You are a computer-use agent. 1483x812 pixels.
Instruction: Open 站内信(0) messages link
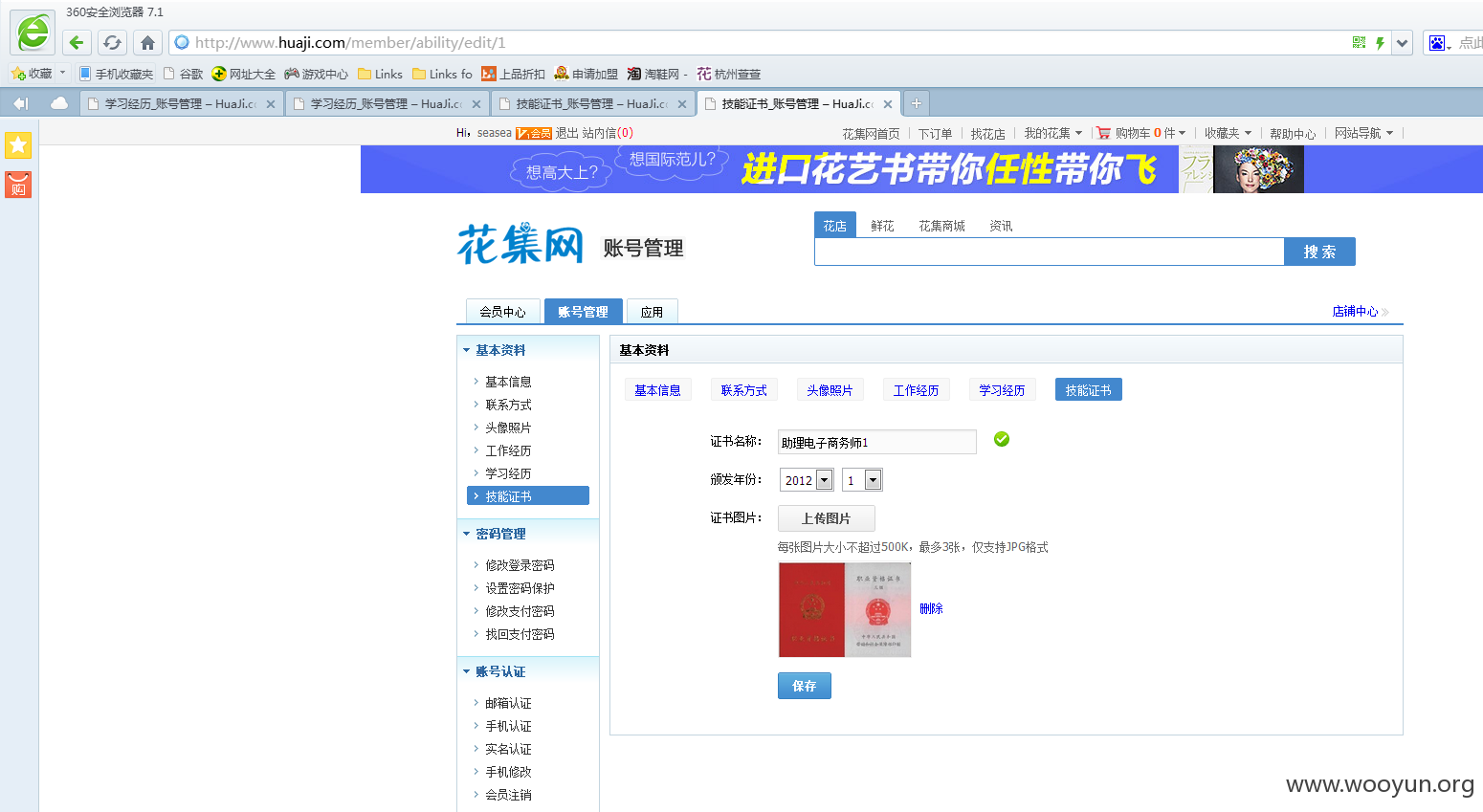[608, 133]
